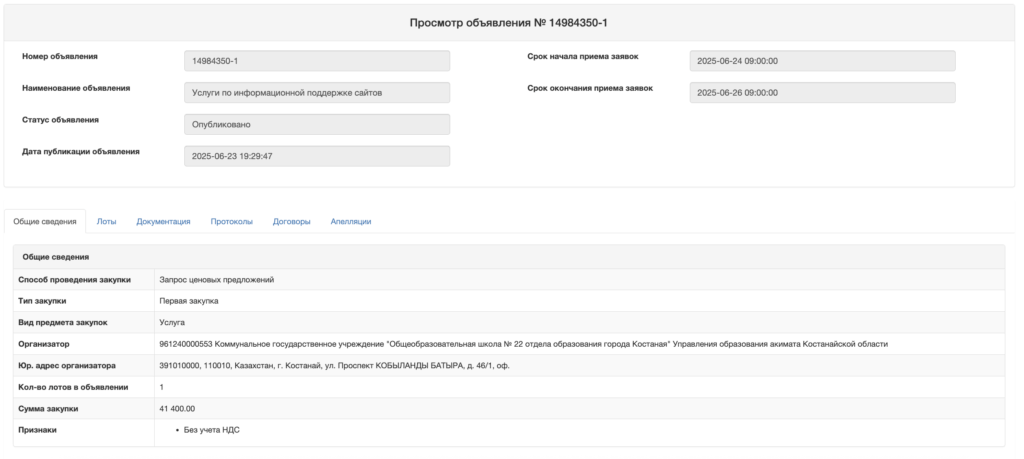Select the Дата публикации объявления field

coord(317,156)
